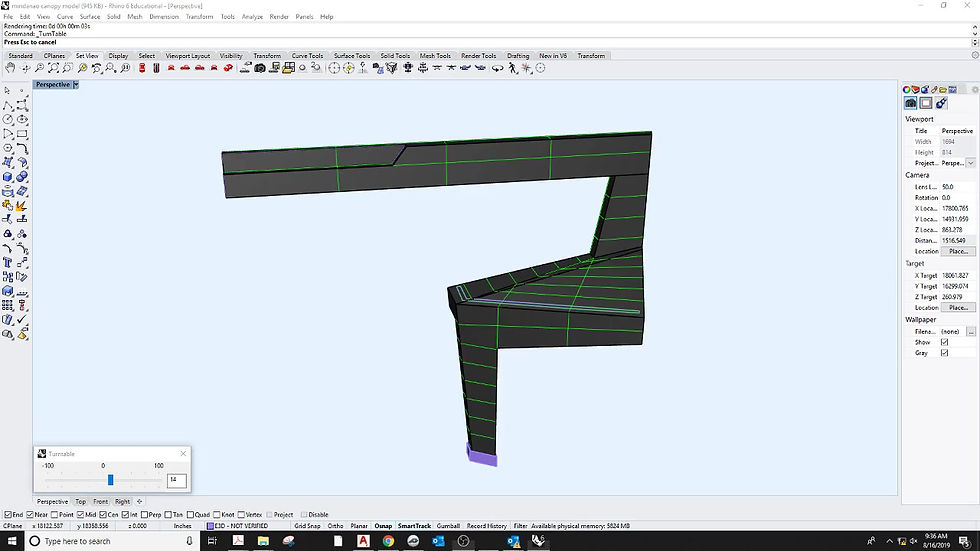Image resolution: width=980 pixels, height=551 pixels.
Task: Click the Turntable value input field
Action: (x=176, y=480)
